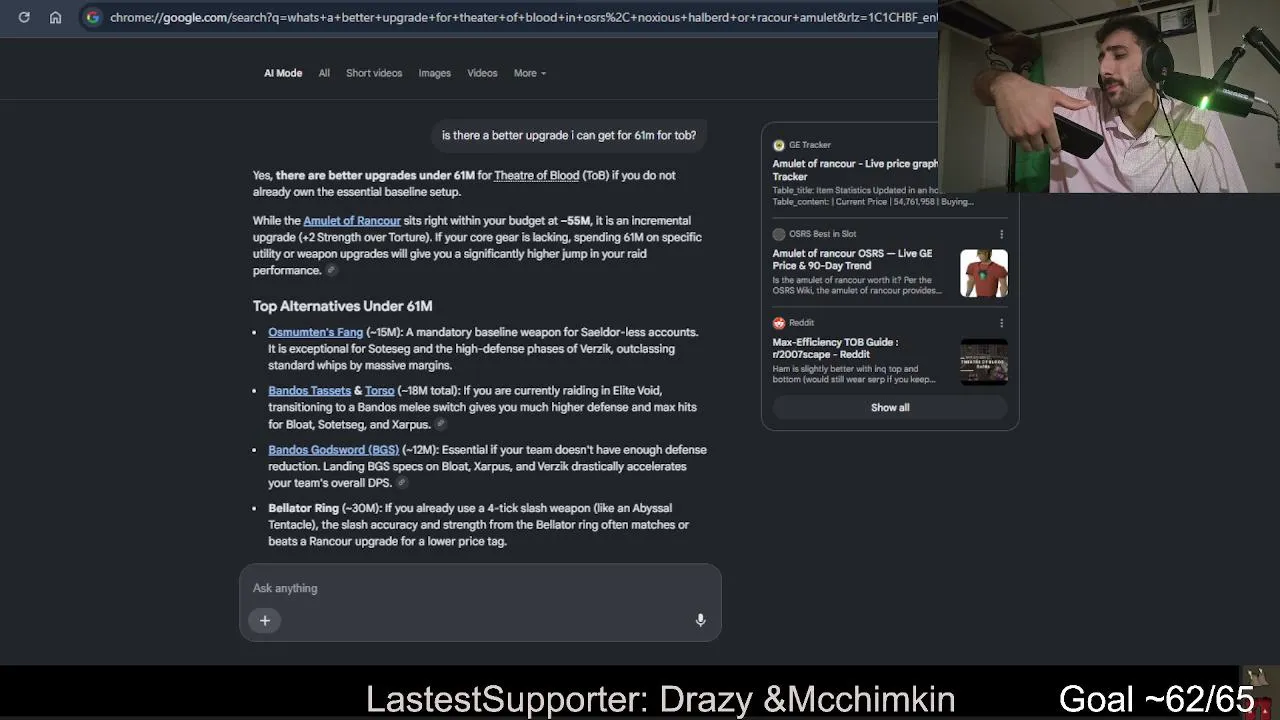The height and width of the screenshot is (720, 1280).
Task: Click the 'OSRS Best in Slot' source name
Action: pos(822,234)
